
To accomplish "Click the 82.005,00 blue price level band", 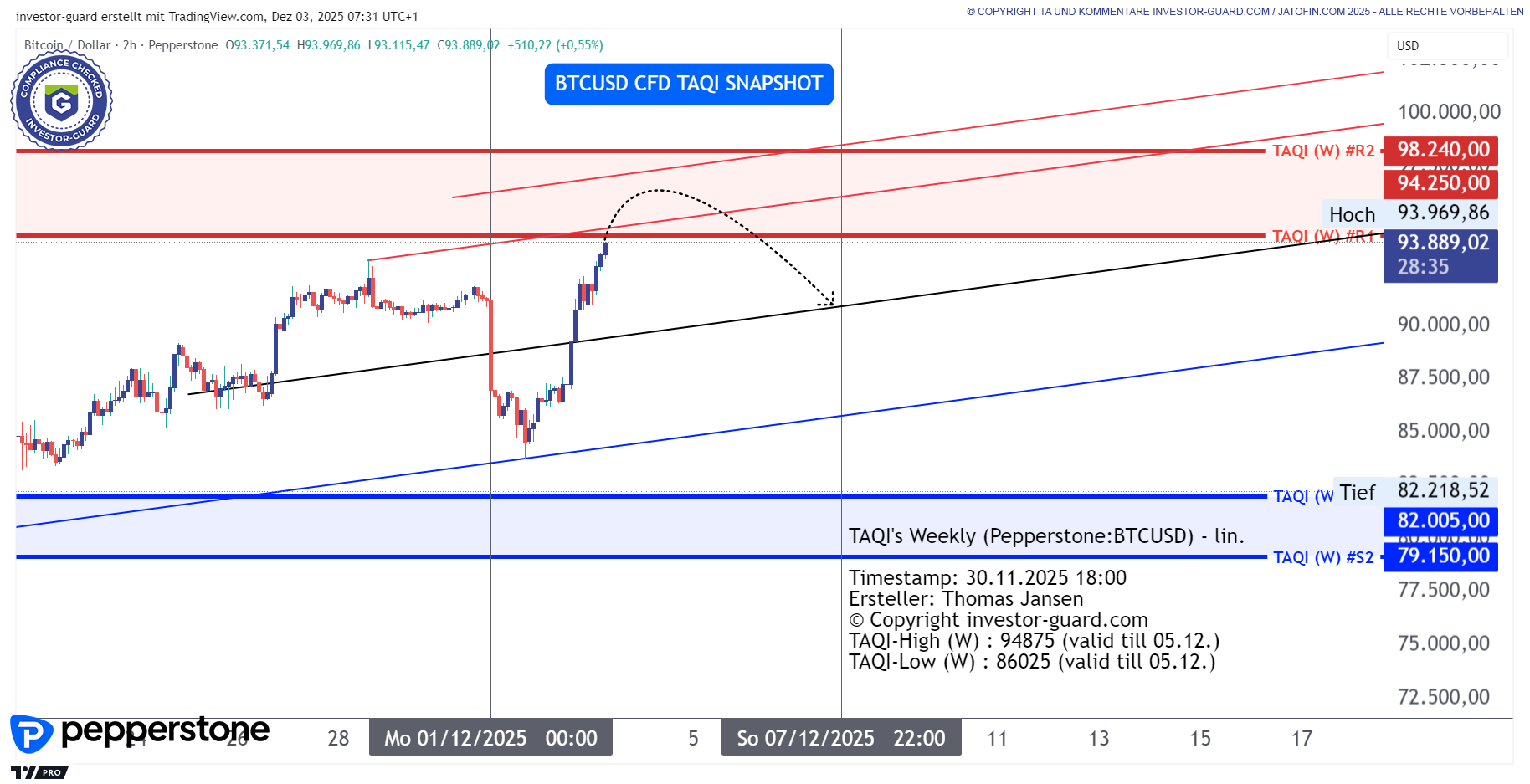I will tap(1441, 520).
